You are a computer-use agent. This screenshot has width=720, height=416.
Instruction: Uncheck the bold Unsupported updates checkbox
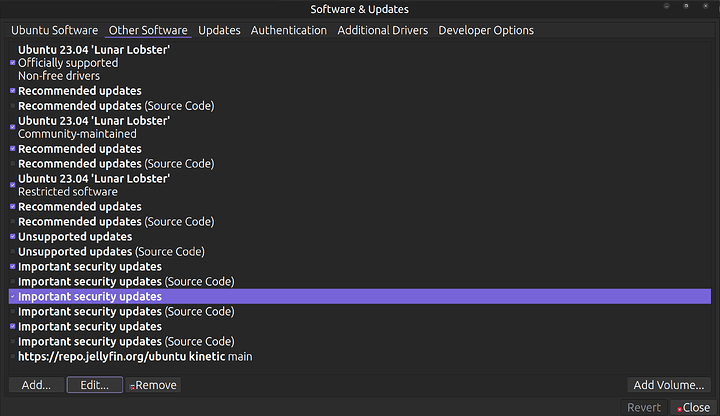coord(12,237)
